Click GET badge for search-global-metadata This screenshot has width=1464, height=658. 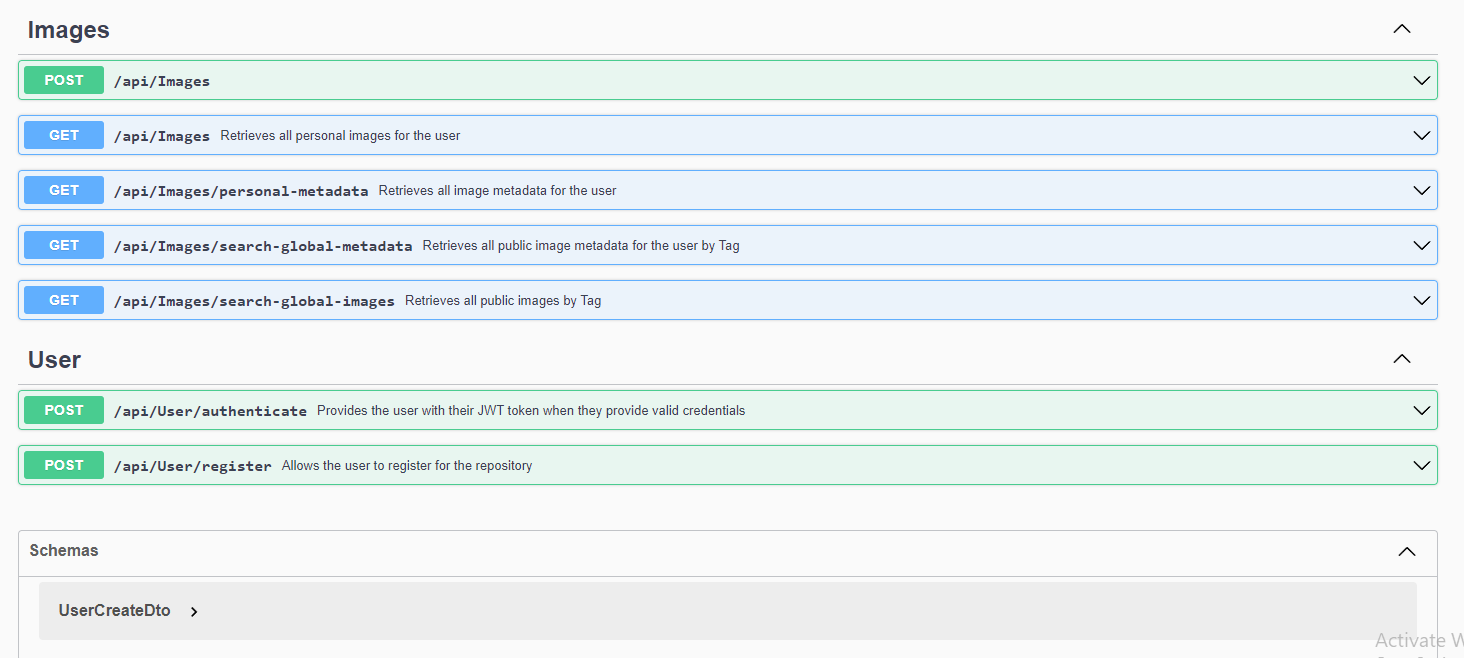pyautogui.click(x=64, y=245)
